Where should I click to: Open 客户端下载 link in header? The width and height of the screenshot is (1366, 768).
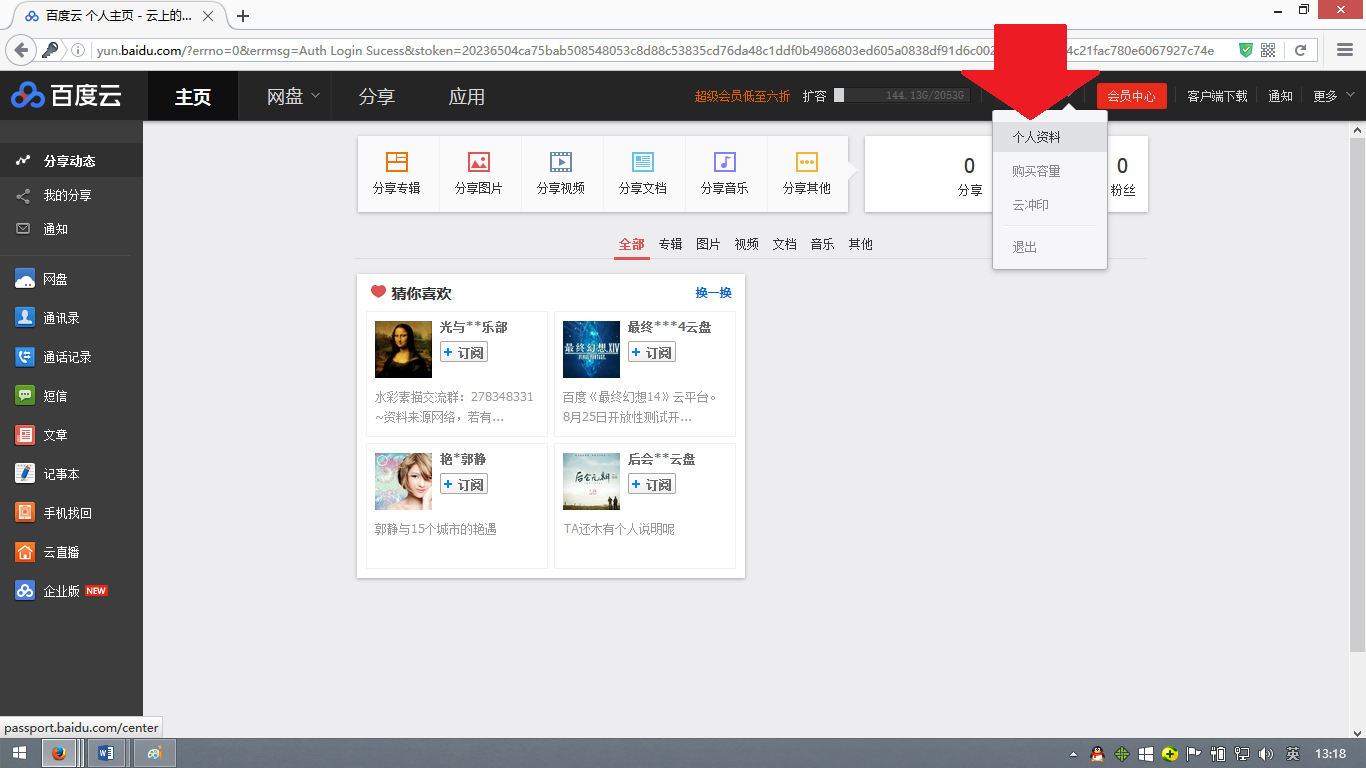1217,96
